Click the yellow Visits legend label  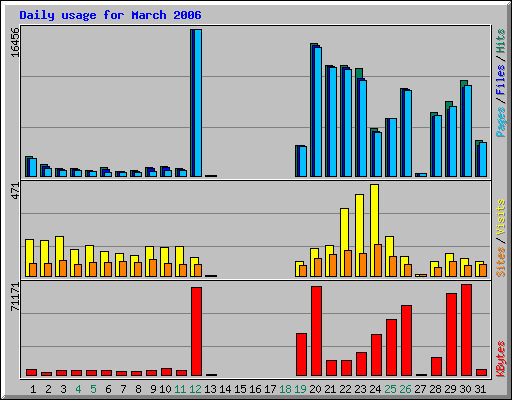[501, 217]
